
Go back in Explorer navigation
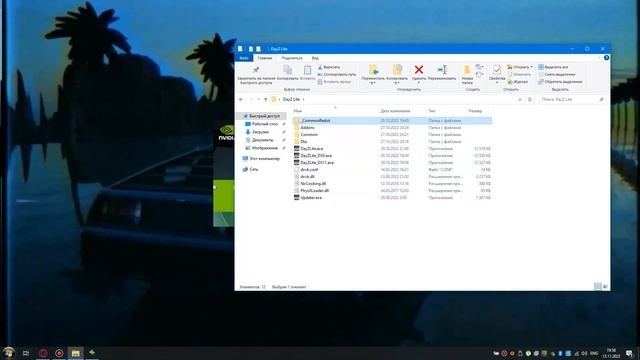click(x=241, y=99)
